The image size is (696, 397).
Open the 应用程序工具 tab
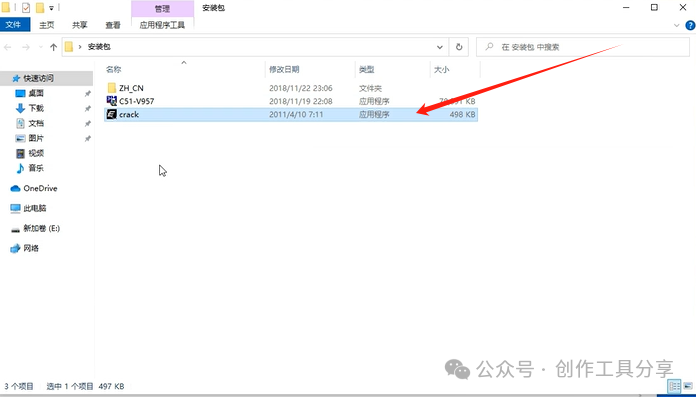coord(162,25)
